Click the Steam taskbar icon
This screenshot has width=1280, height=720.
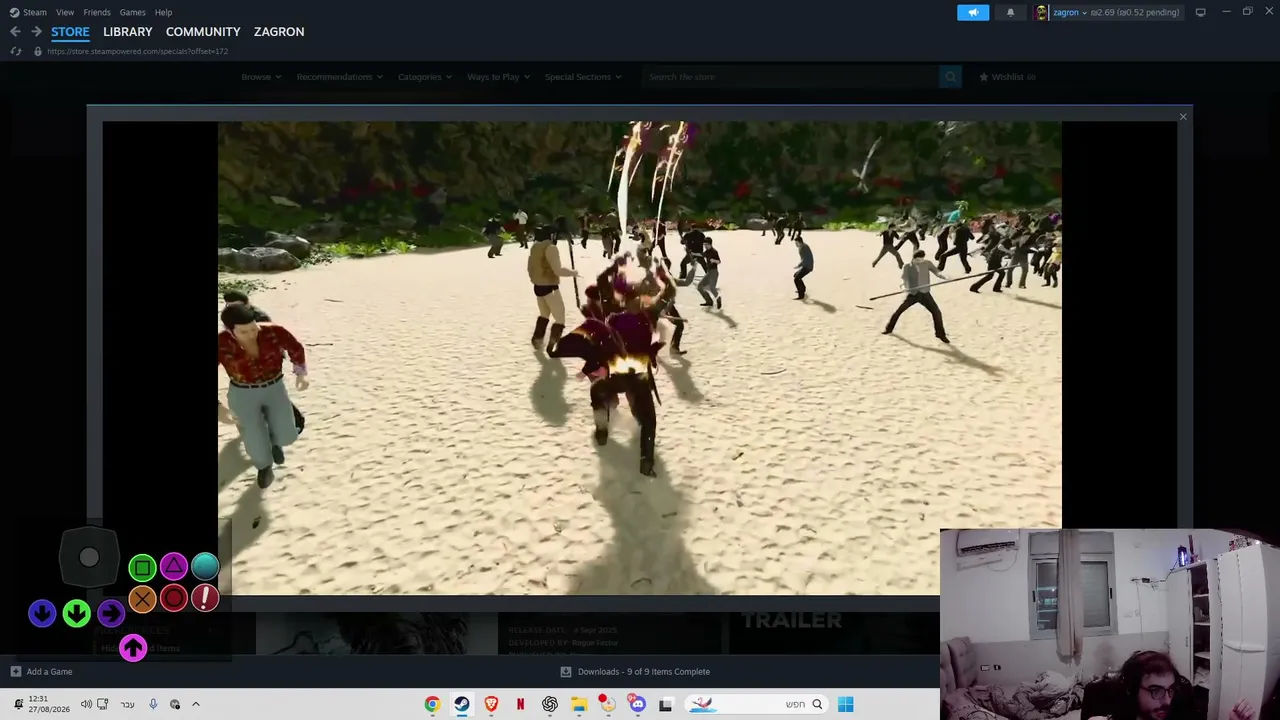click(x=461, y=704)
